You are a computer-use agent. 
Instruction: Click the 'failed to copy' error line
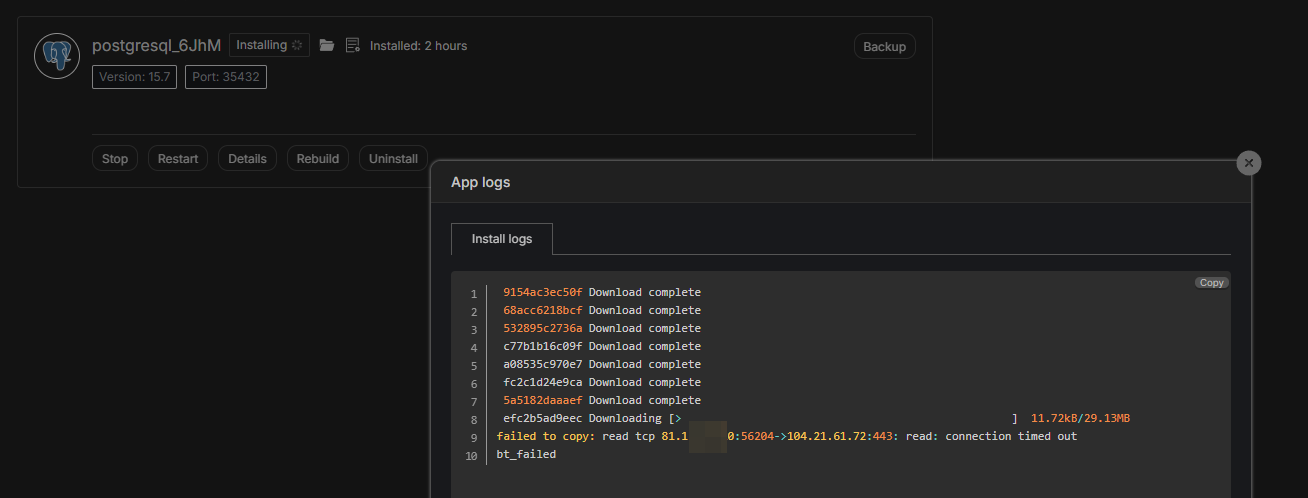point(786,436)
